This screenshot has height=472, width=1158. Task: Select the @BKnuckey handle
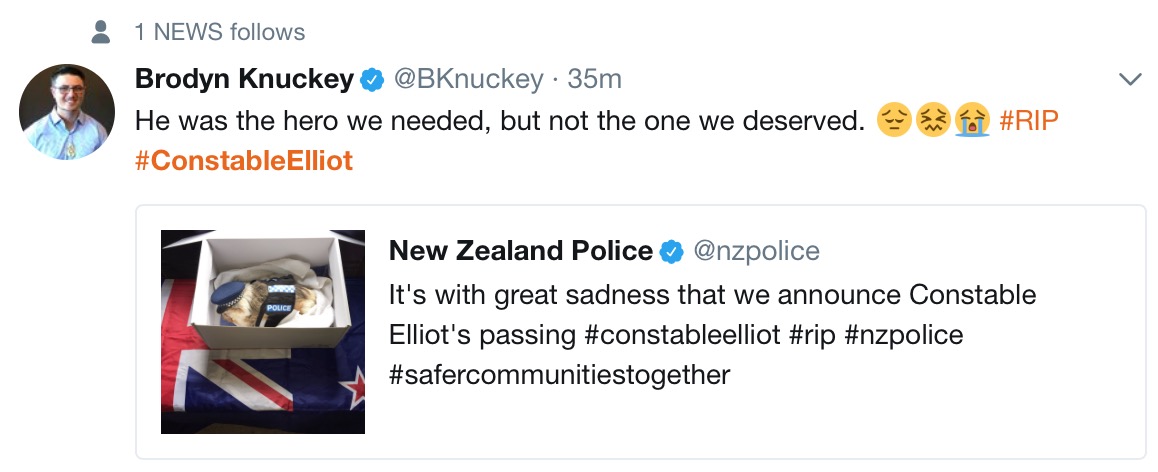(x=468, y=78)
